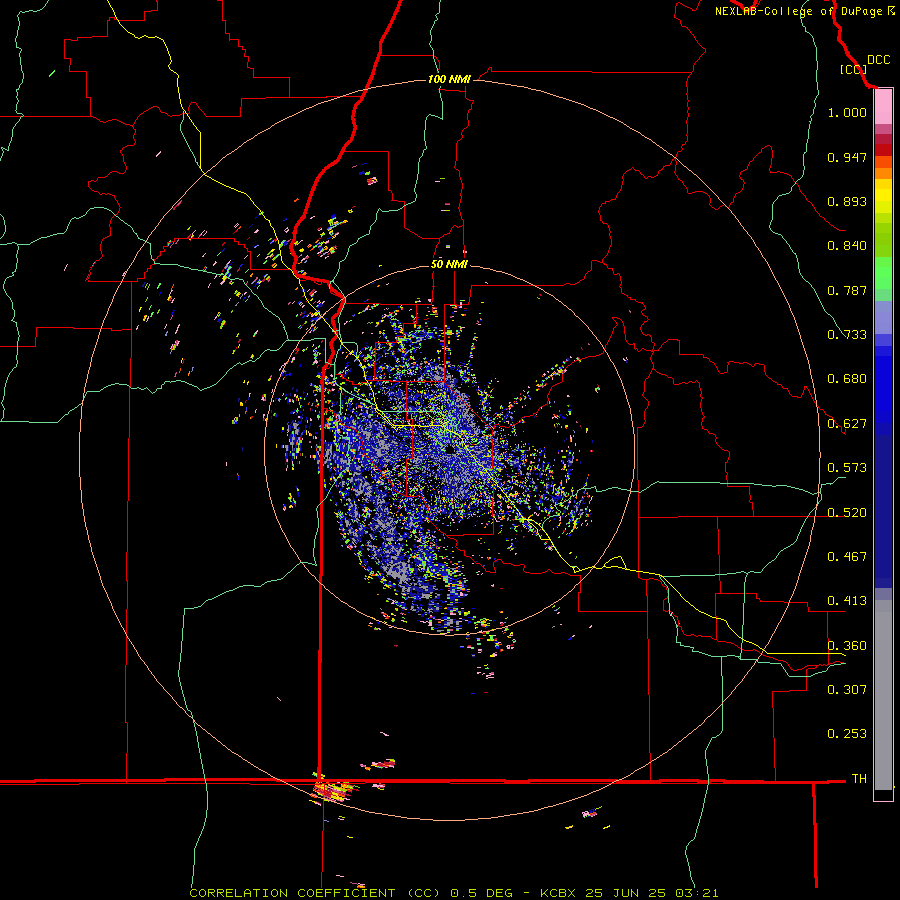Pick the red swatch on the color scale
The width and height of the screenshot is (900, 900).
tap(883, 150)
